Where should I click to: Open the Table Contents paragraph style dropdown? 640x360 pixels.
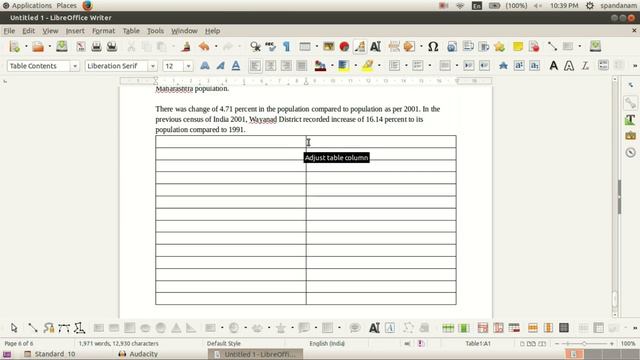click(x=75, y=66)
